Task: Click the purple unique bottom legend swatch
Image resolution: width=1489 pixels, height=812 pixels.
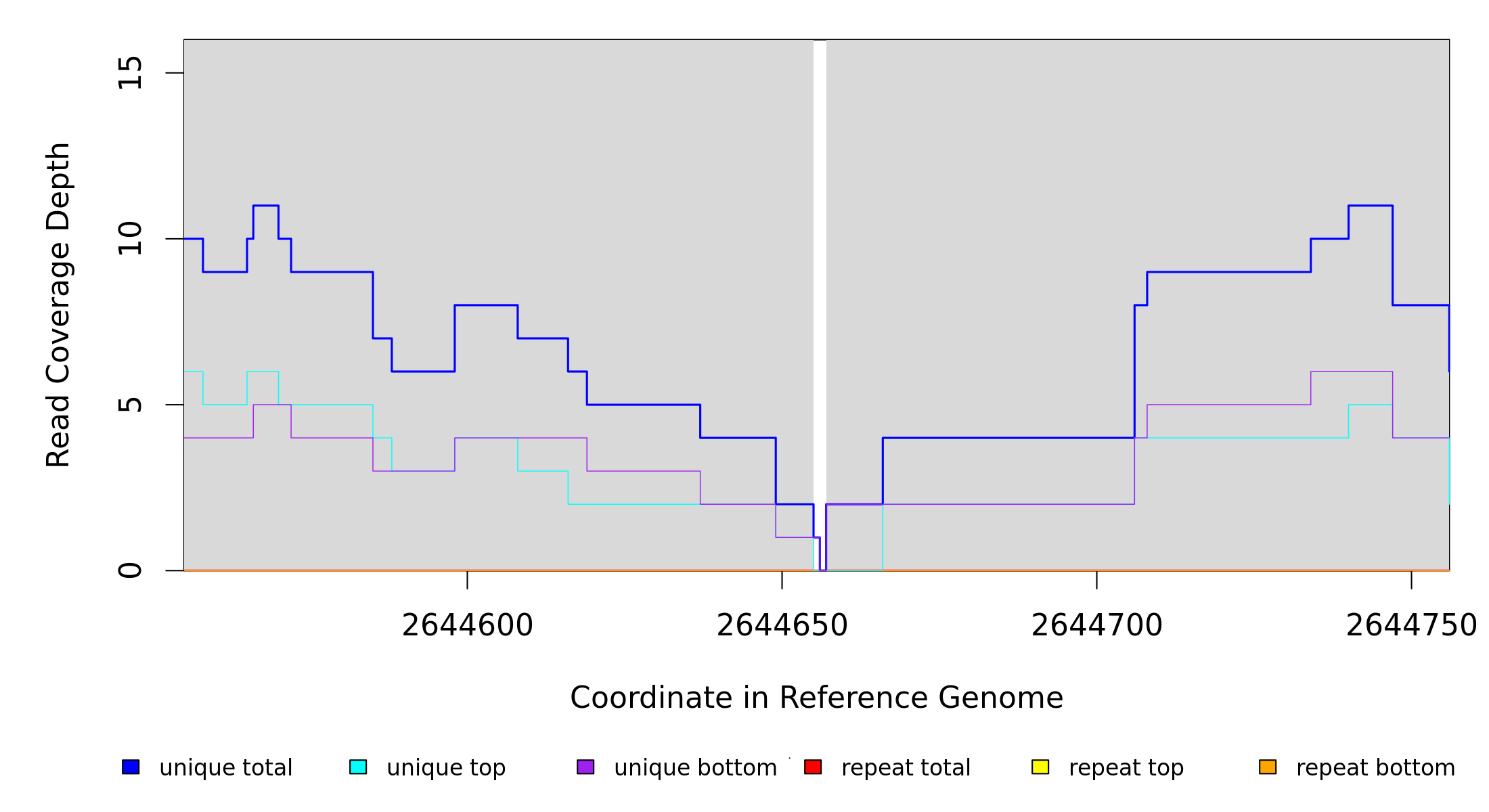Action: pos(585,767)
